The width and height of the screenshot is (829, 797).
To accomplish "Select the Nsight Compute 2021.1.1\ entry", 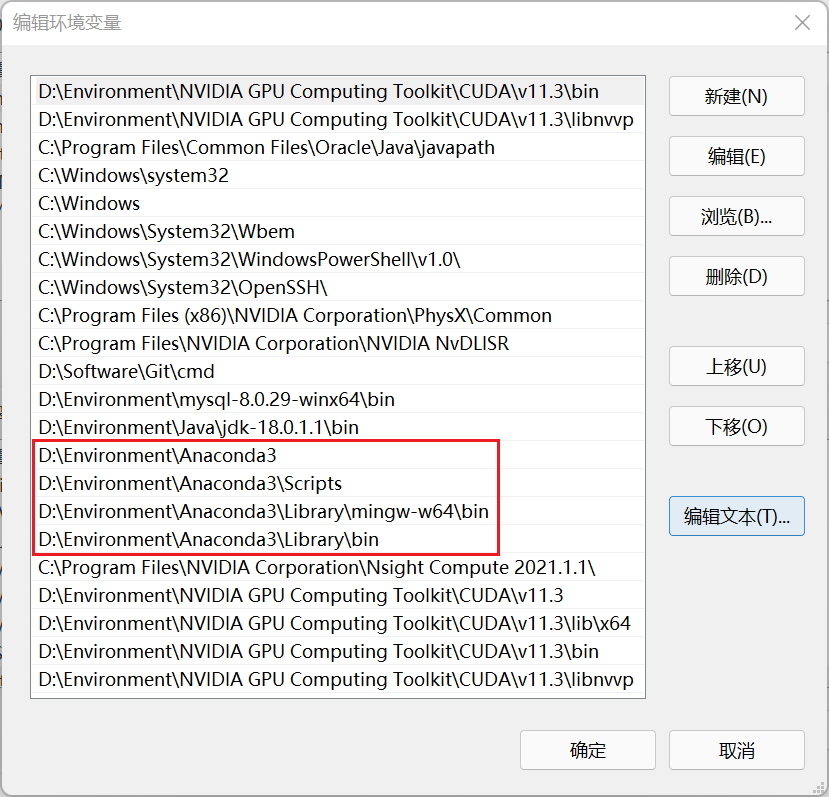I will (338, 567).
